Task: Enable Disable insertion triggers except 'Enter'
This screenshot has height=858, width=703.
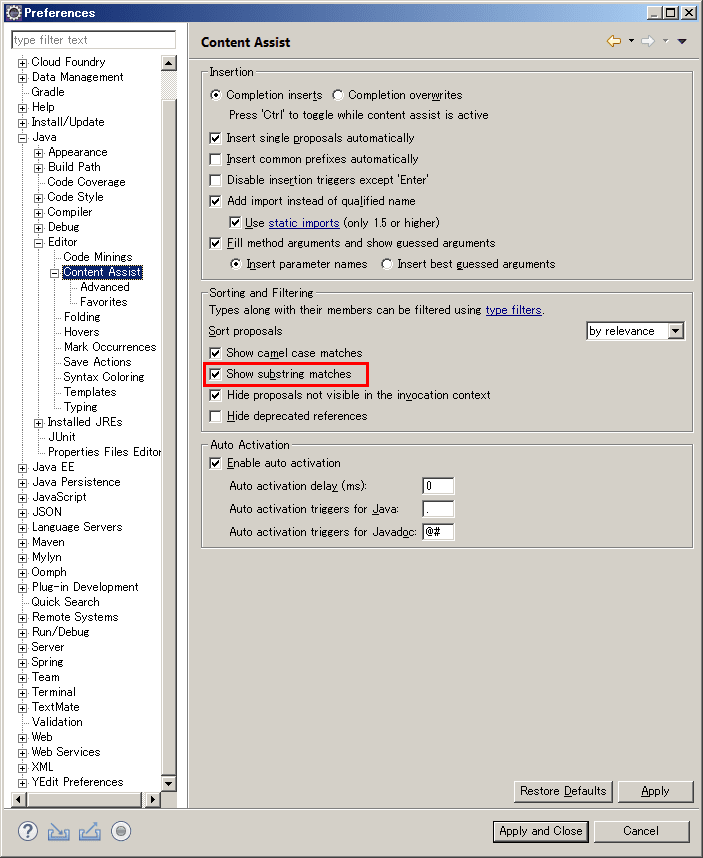Action: 216,180
